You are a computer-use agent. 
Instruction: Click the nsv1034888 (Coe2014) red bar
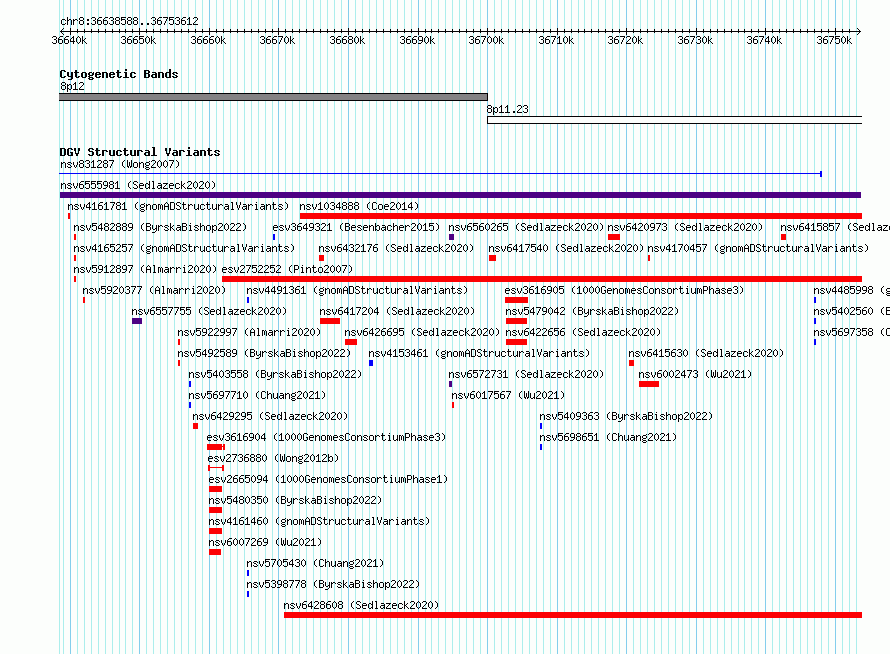(x=581, y=216)
